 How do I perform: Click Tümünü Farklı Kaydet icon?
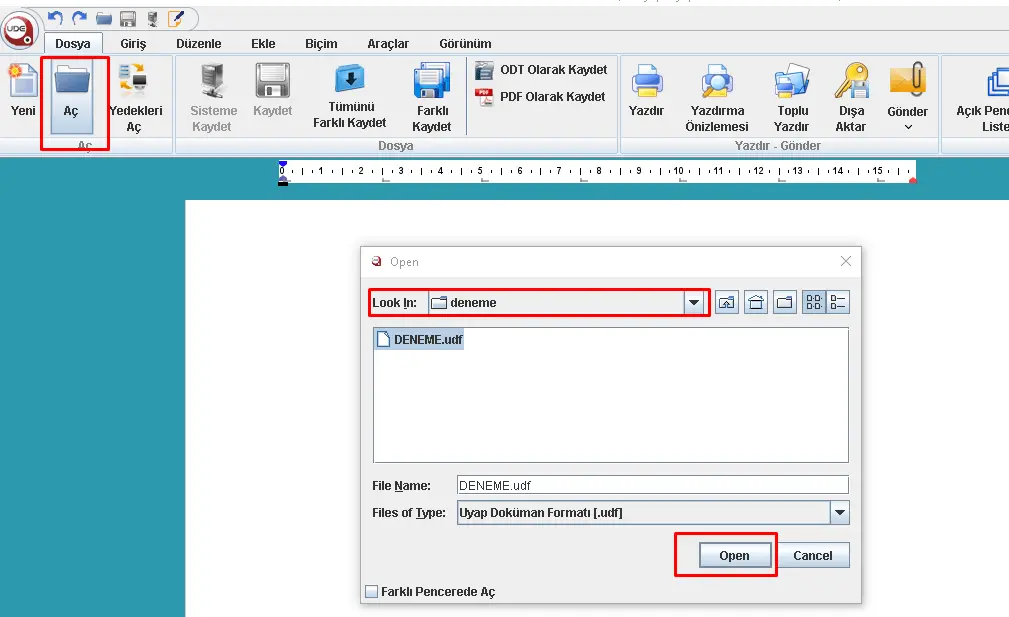click(x=350, y=80)
